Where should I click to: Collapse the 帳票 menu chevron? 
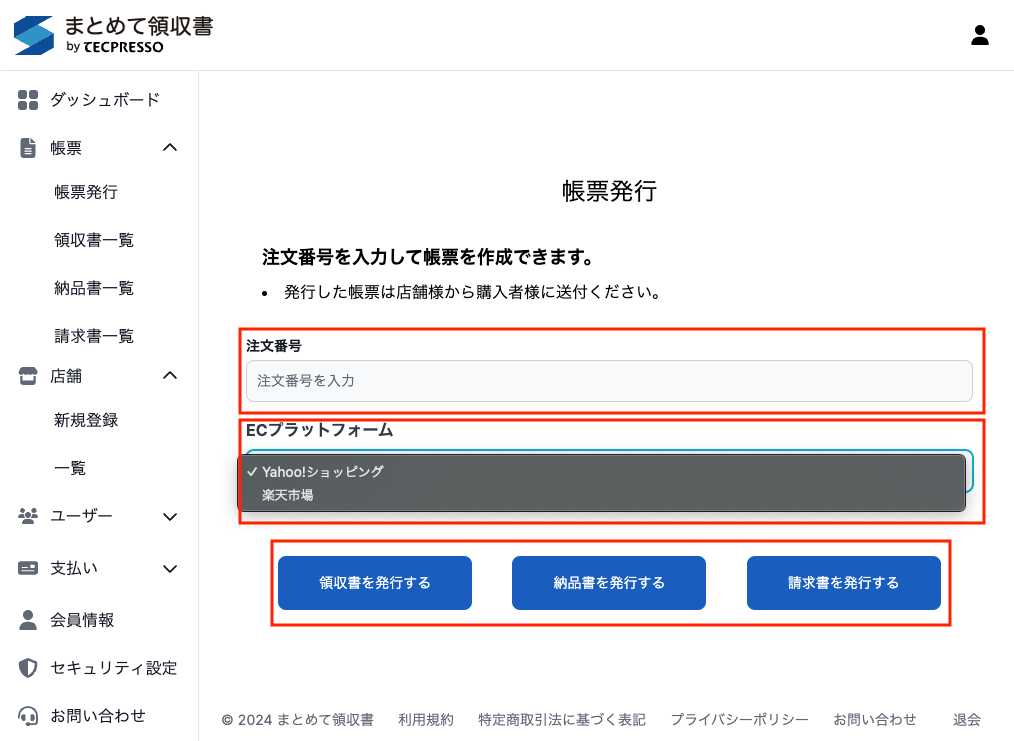coord(170,148)
